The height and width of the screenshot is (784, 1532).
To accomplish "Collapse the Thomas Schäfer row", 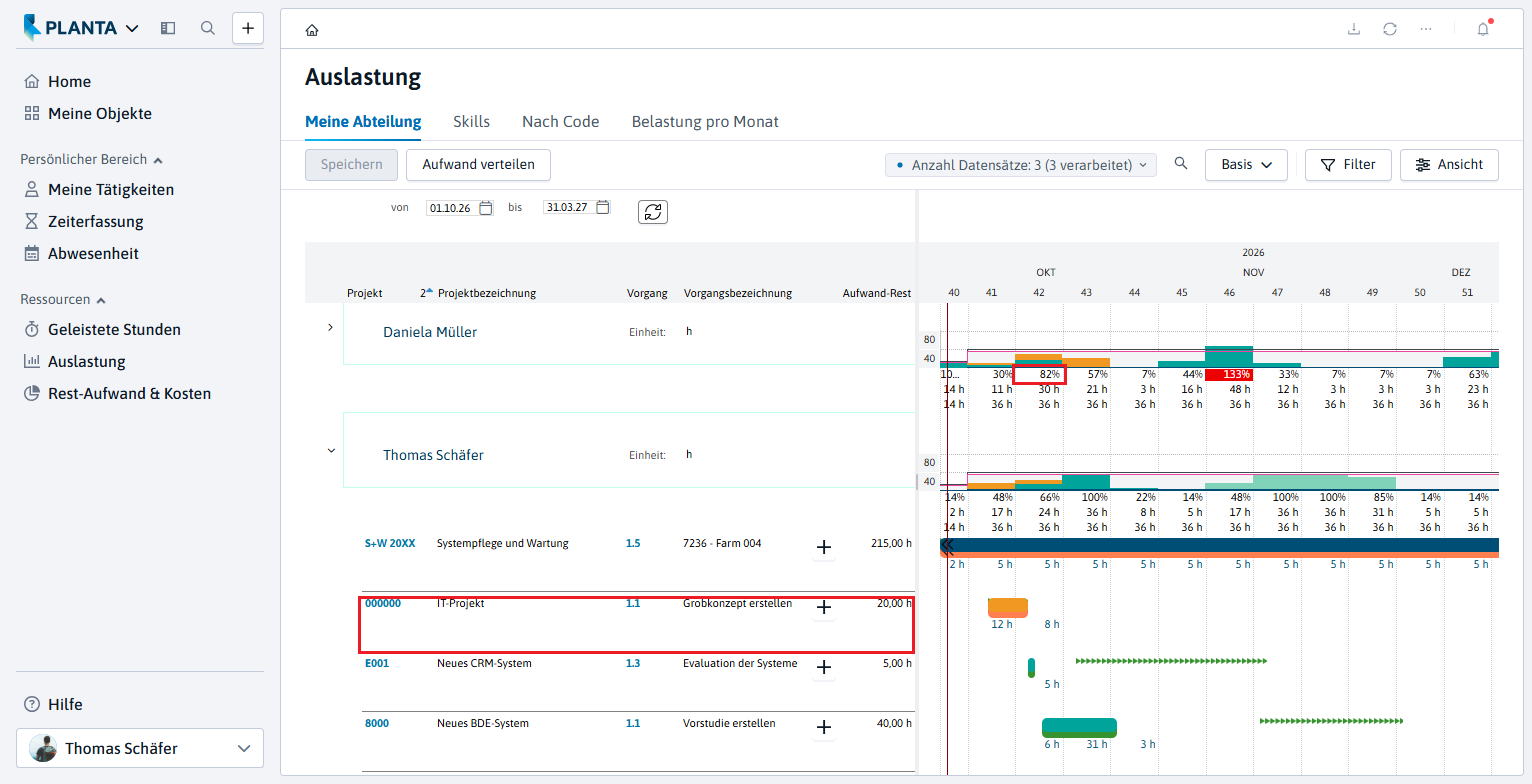I will 330,451.
